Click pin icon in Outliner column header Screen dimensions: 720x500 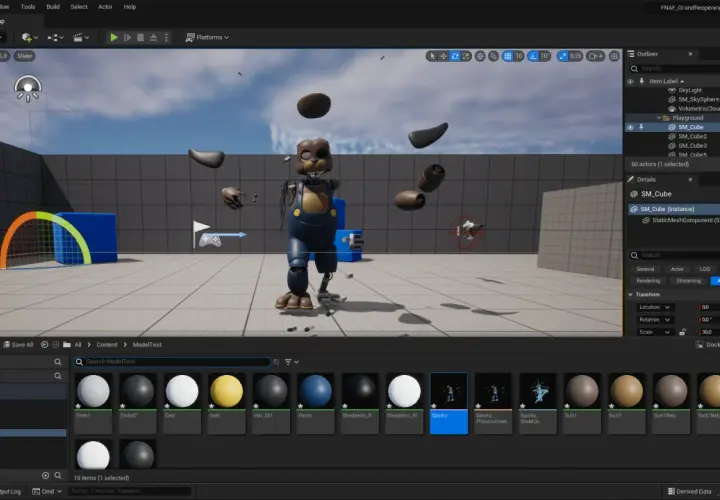(x=641, y=81)
